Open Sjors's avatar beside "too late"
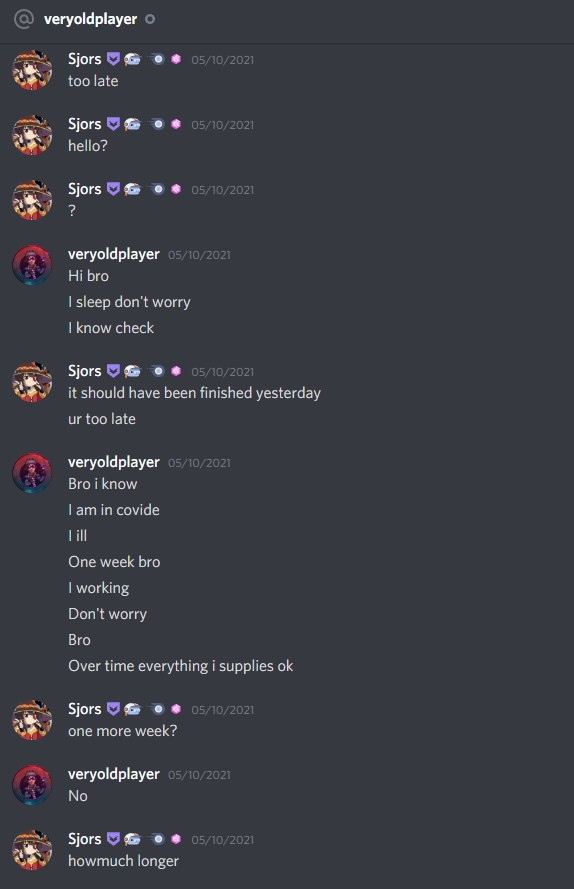The height and width of the screenshot is (889, 574). (x=32, y=70)
